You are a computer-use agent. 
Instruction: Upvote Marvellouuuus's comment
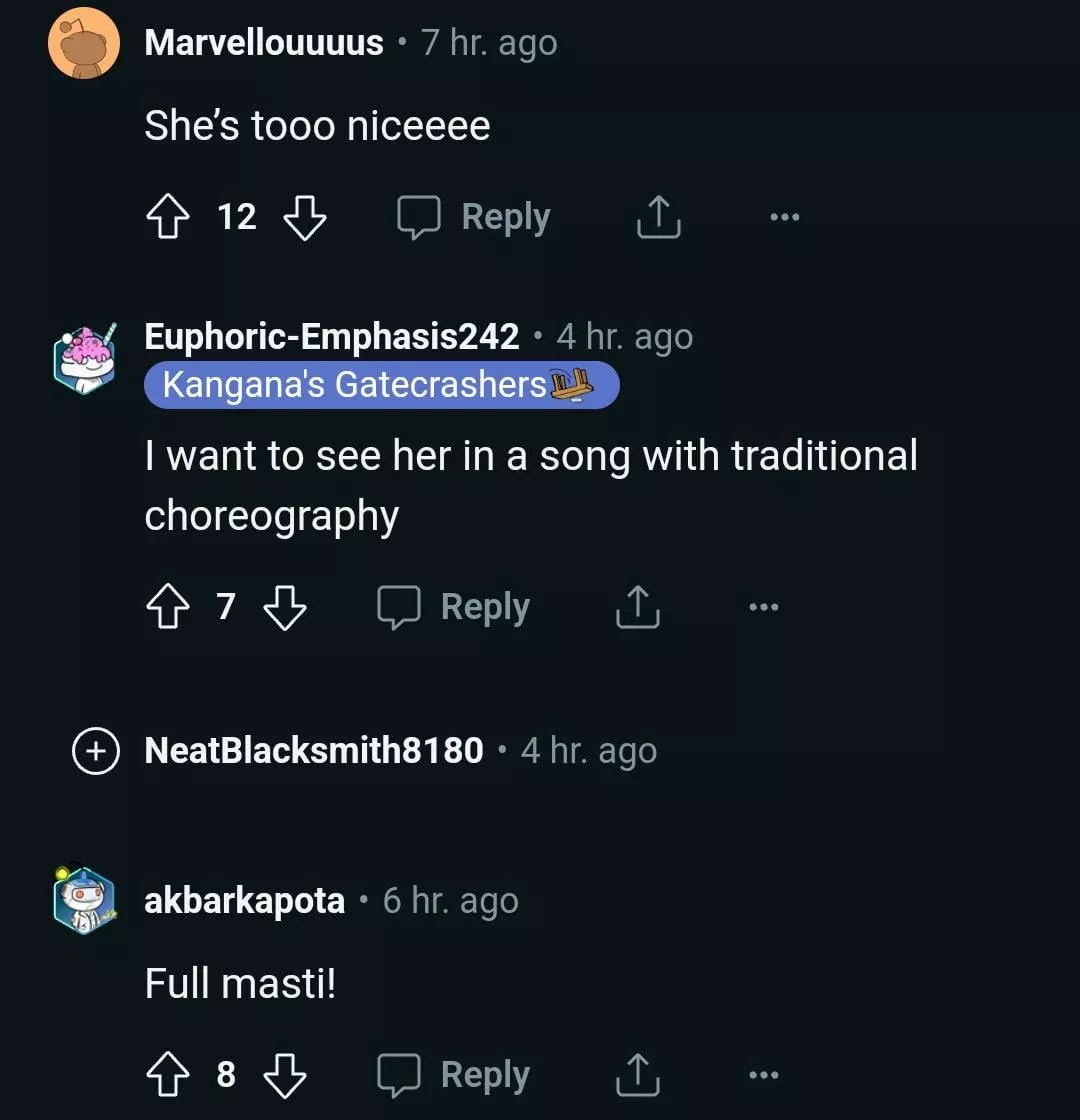tap(167, 217)
